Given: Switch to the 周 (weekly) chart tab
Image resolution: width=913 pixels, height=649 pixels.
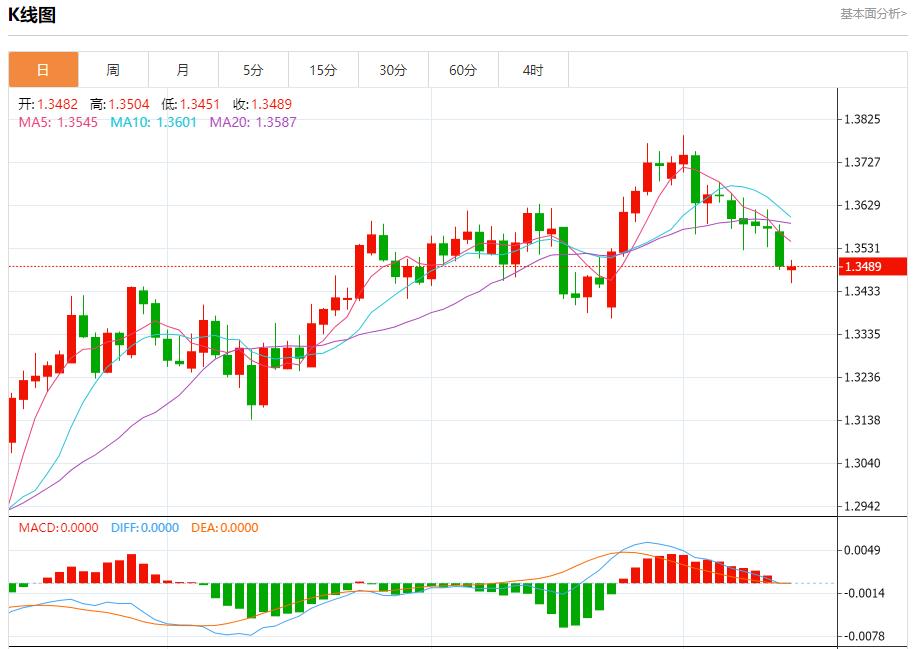Looking at the screenshot, I should pos(113,70).
